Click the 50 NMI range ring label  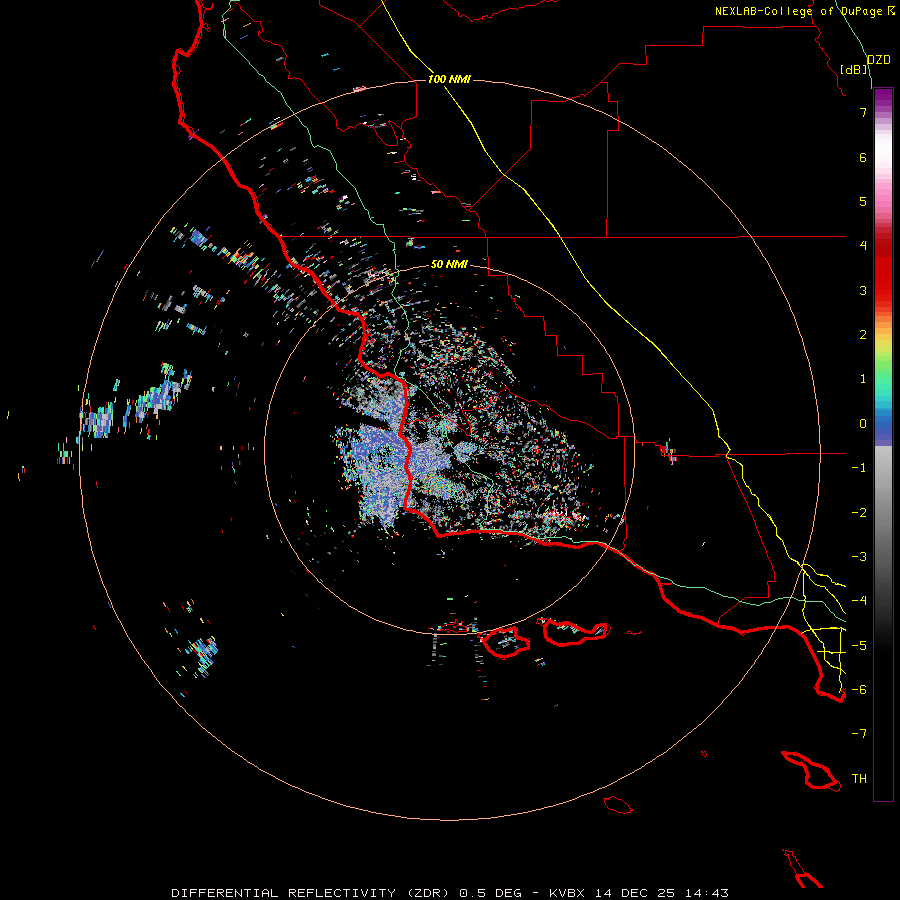[x=449, y=264]
